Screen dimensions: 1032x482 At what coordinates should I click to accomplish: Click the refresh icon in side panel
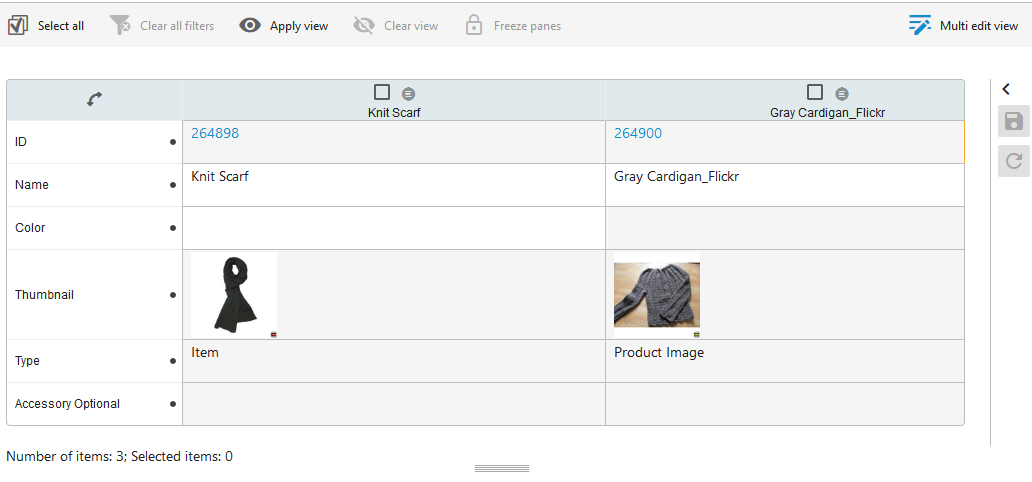pyautogui.click(x=1013, y=160)
